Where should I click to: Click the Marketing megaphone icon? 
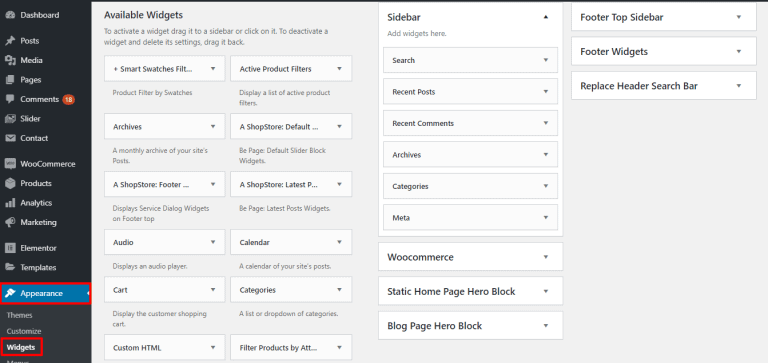point(10,222)
